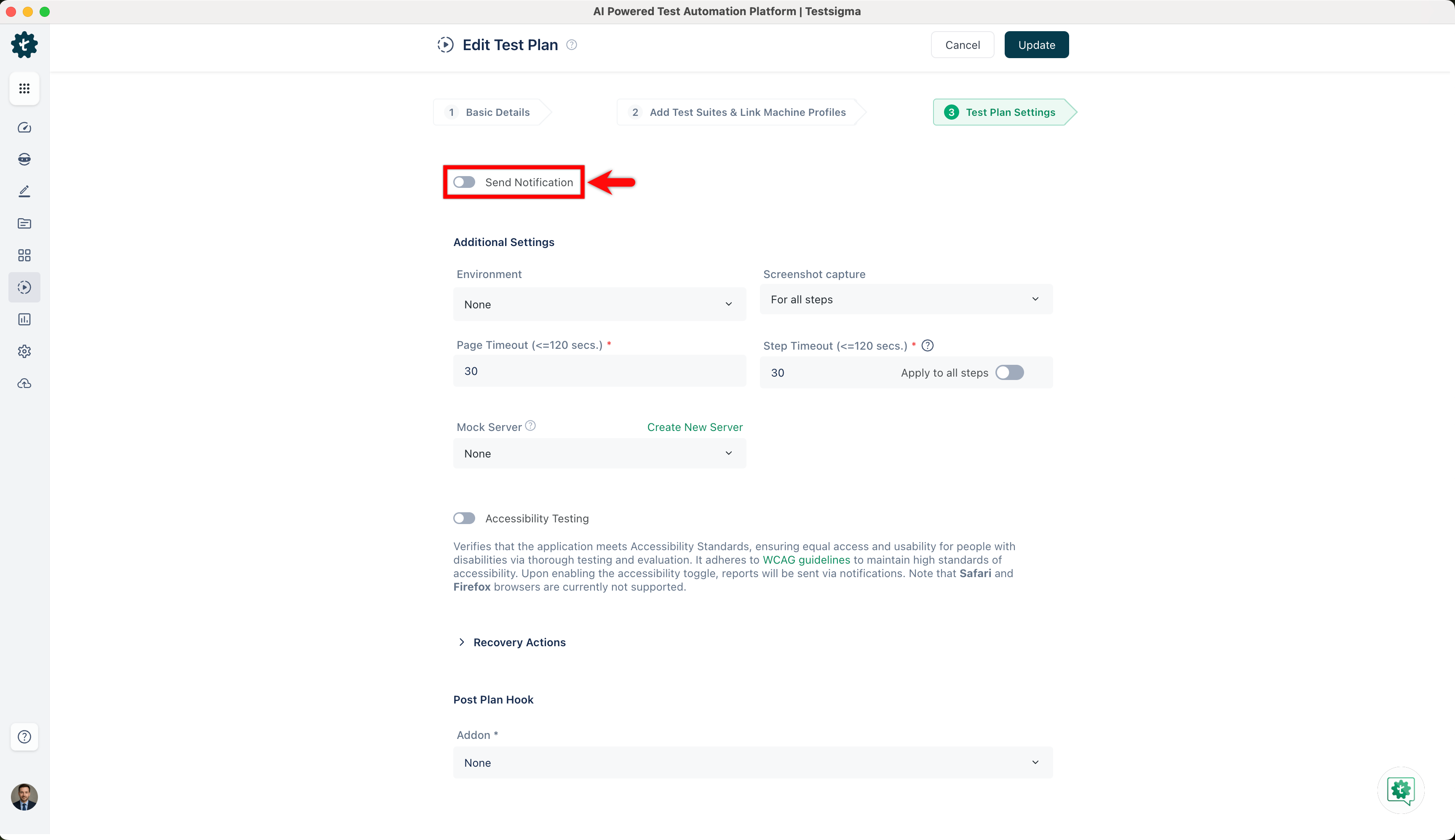Viewport: 1455px width, 840px height.
Task: Click the Step Timeout help icon
Action: [x=928, y=345]
